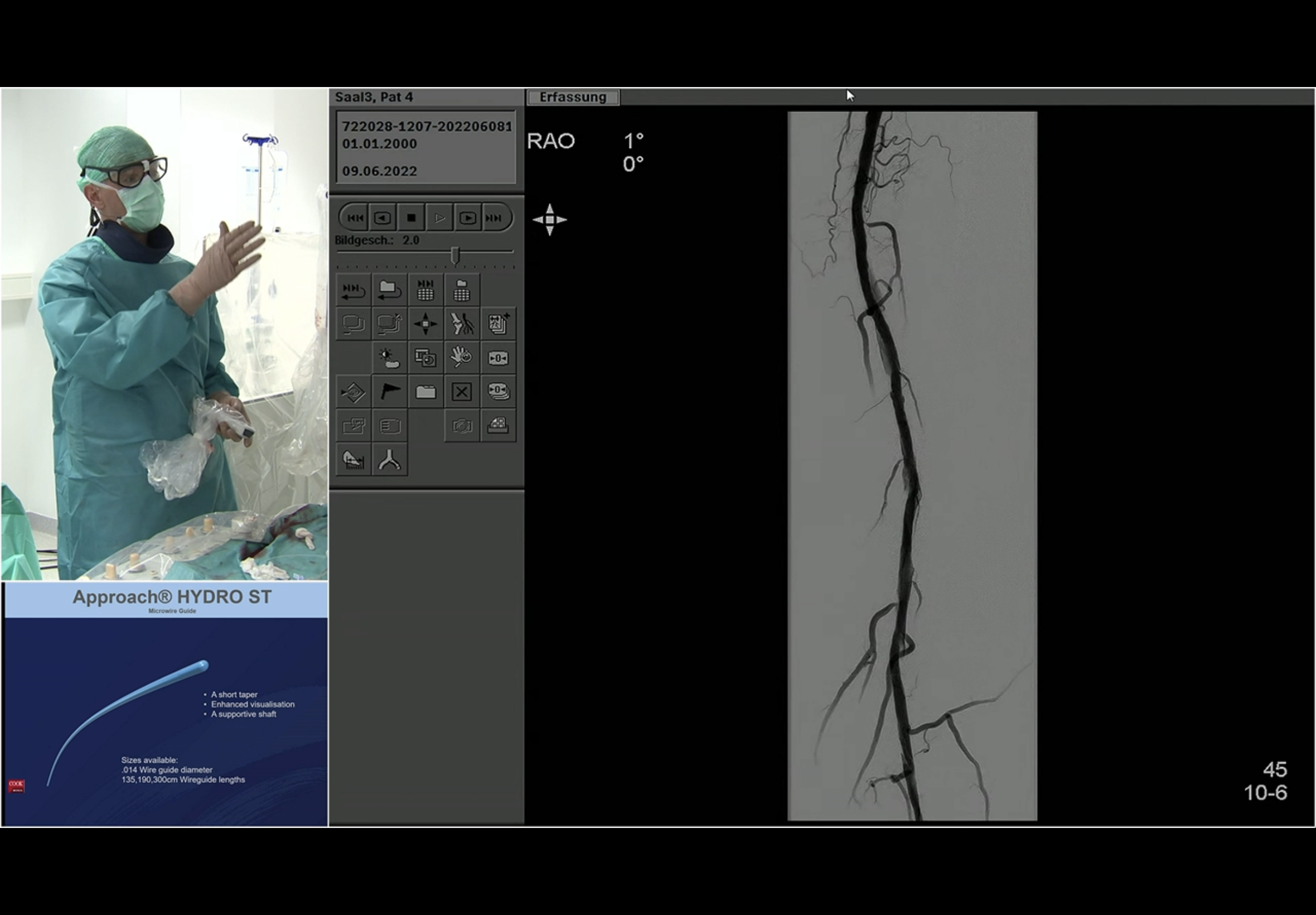
Task: Jump to the first frame of the run
Action: click(355, 218)
